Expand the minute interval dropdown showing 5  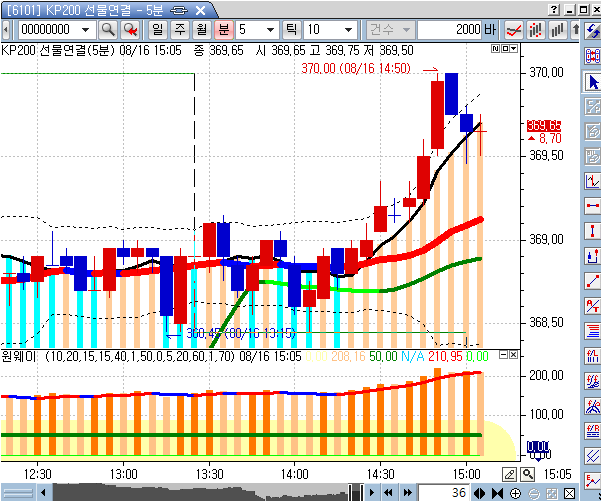(x=271, y=30)
